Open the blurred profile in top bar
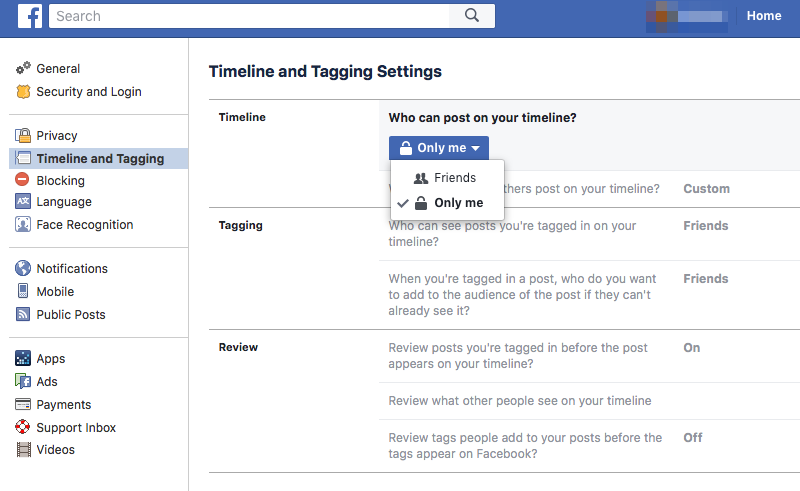The image size is (800, 491). click(x=687, y=16)
